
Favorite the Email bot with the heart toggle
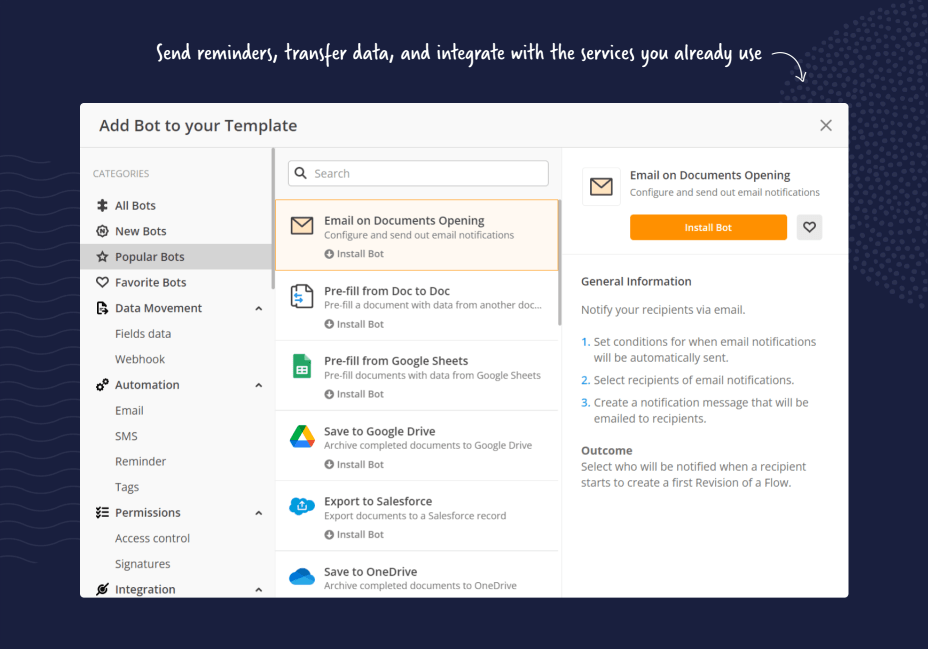tap(809, 227)
